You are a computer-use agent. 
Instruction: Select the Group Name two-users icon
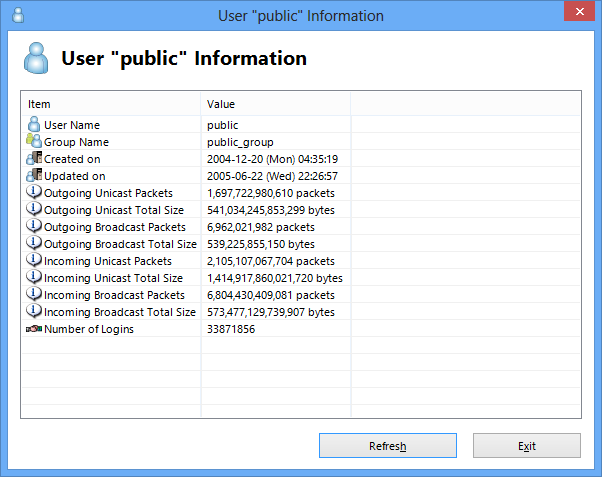(x=34, y=141)
